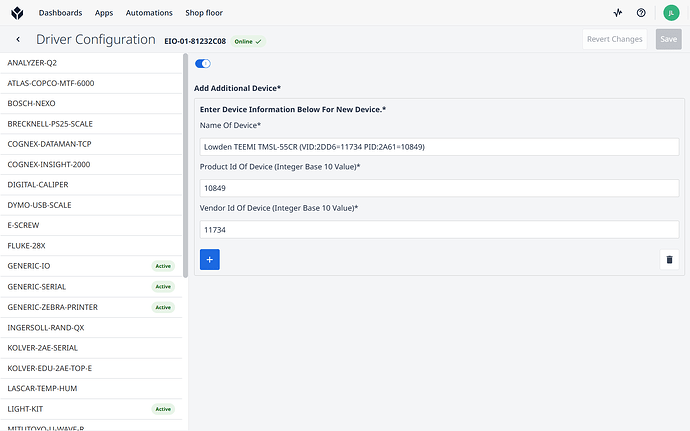Select the KOLVER-EDU-2AE-TOP-E driver
The width and height of the screenshot is (690, 431).
coord(91,368)
